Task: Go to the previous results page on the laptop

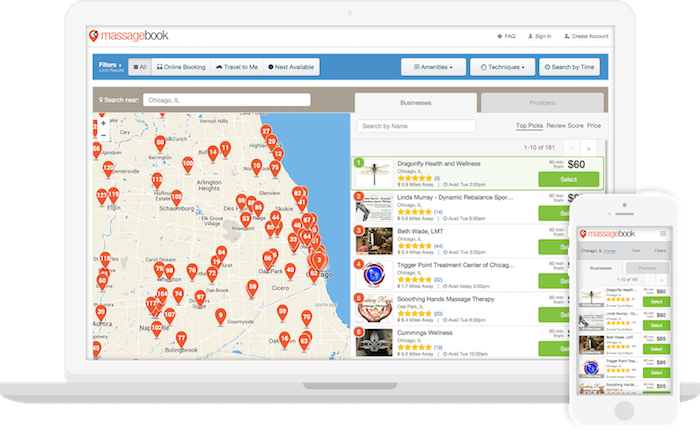Action: point(572,148)
